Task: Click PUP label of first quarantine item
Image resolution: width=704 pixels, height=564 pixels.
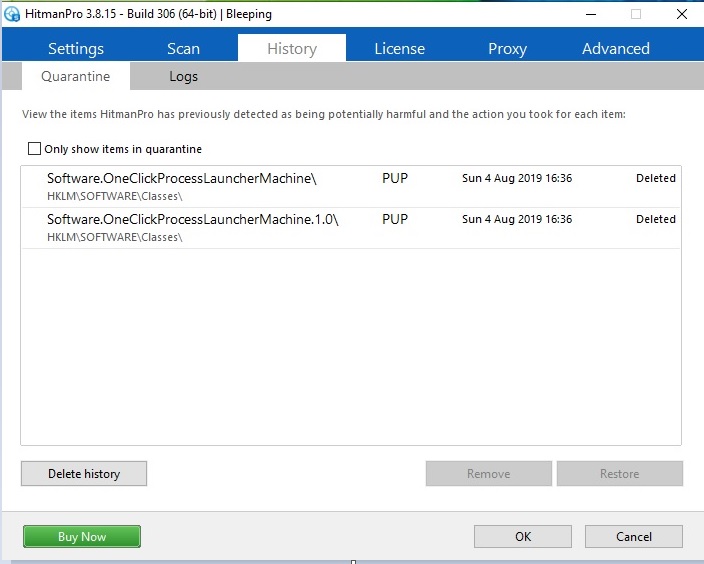Action: (x=395, y=178)
